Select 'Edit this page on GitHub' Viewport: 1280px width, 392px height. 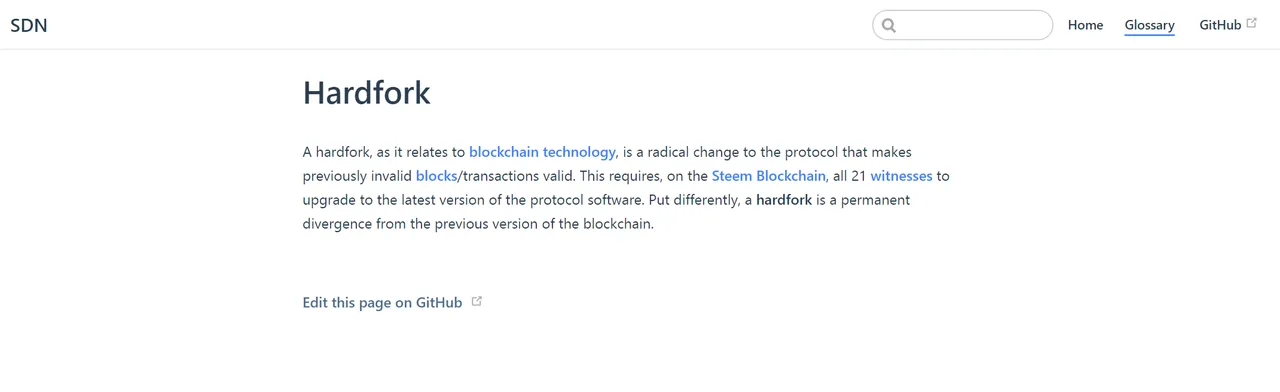[383, 302]
